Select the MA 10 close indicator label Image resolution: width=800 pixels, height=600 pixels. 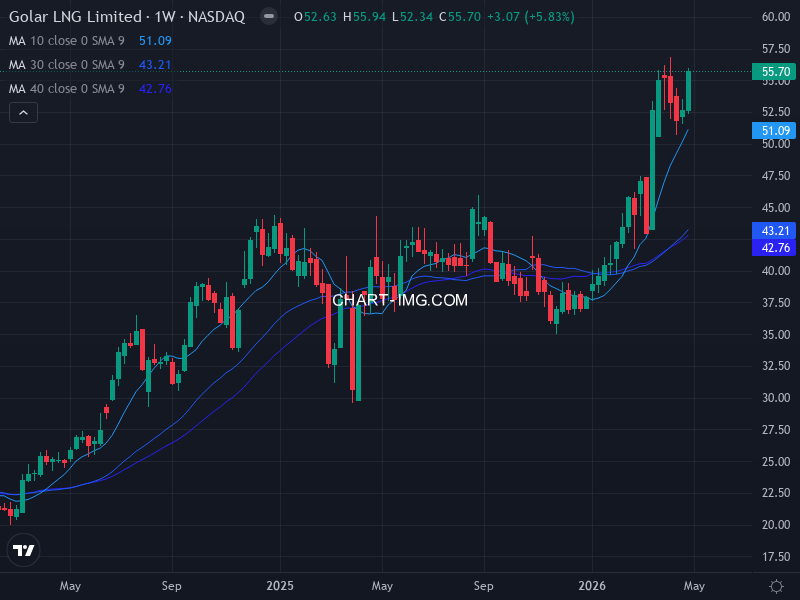[66, 41]
